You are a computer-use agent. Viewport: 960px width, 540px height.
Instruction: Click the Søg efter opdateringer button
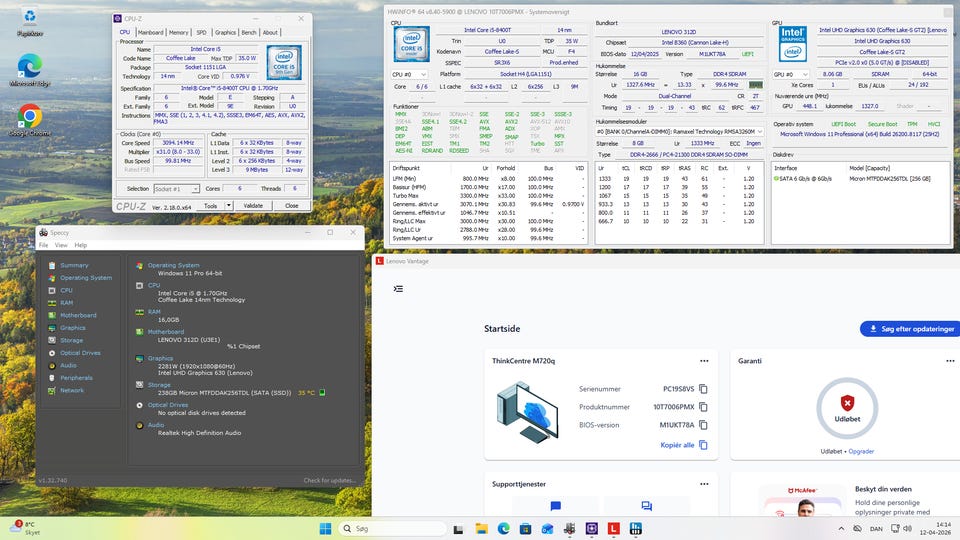click(907, 329)
